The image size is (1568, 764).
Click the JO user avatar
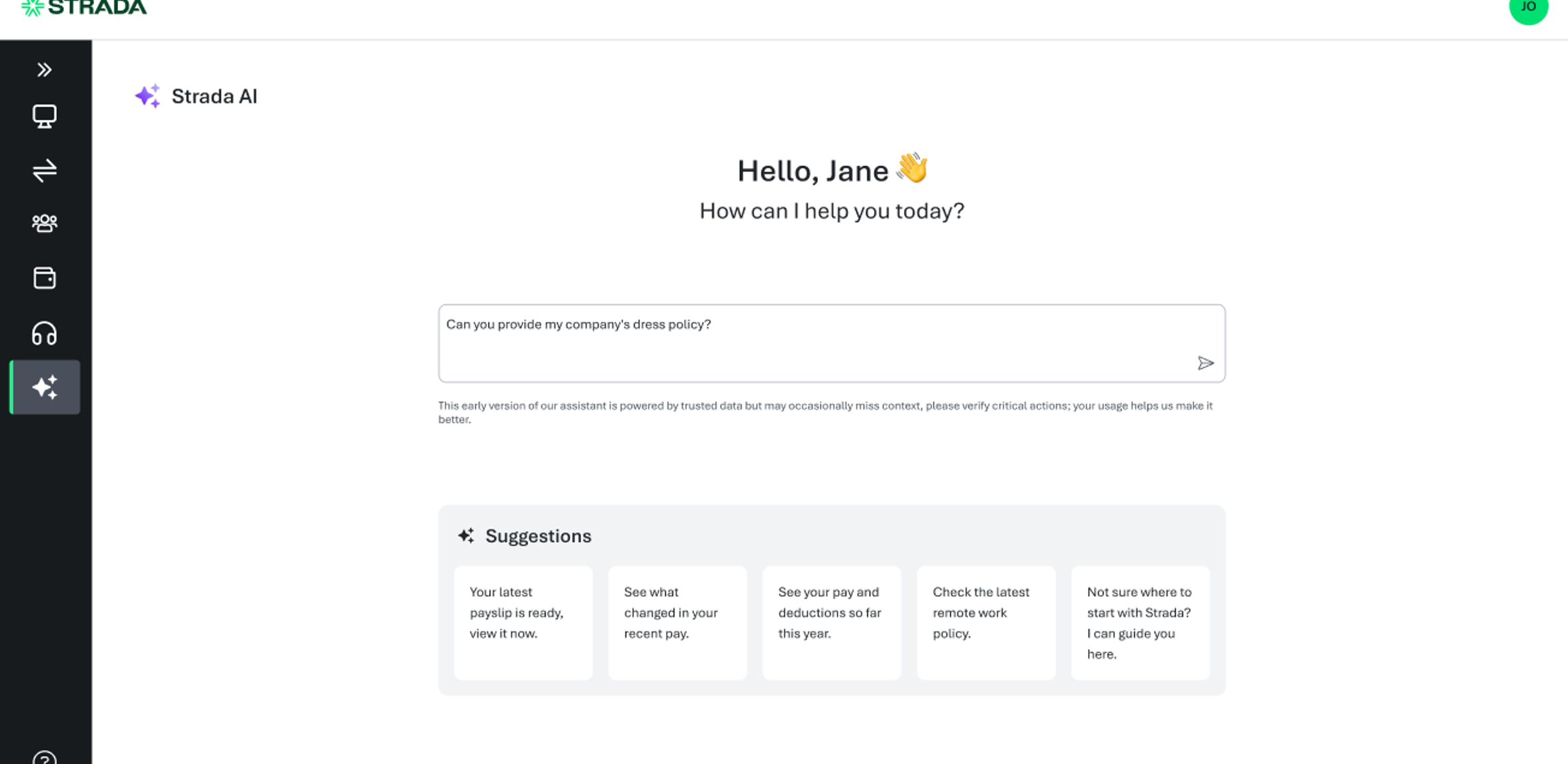[x=1528, y=8]
